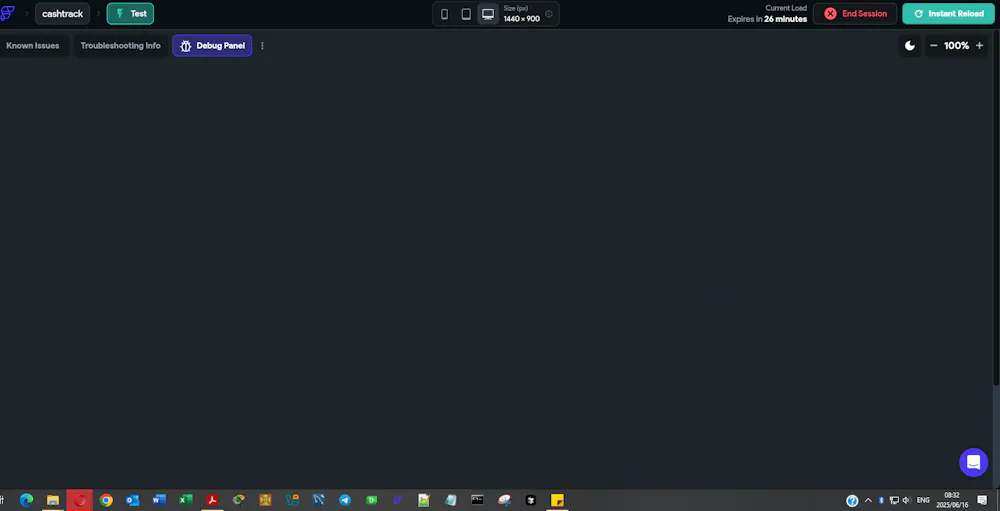The image size is (1000, 511).
Task: Switch to the Known Issues tab
Action: tap(33, 46)
